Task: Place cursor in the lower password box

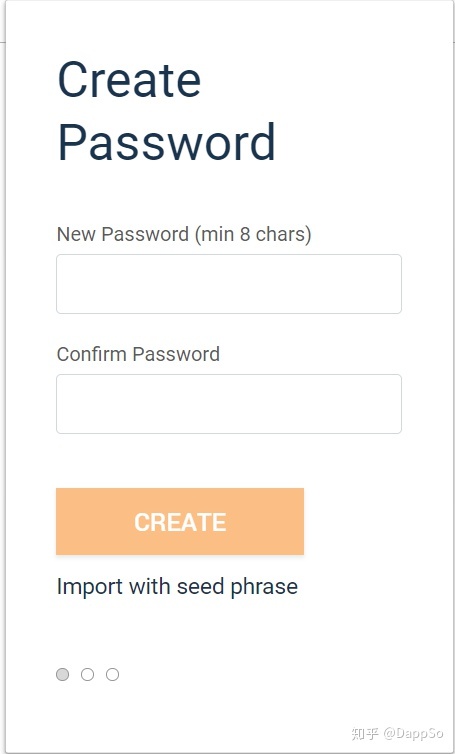Action: (229, 404)
